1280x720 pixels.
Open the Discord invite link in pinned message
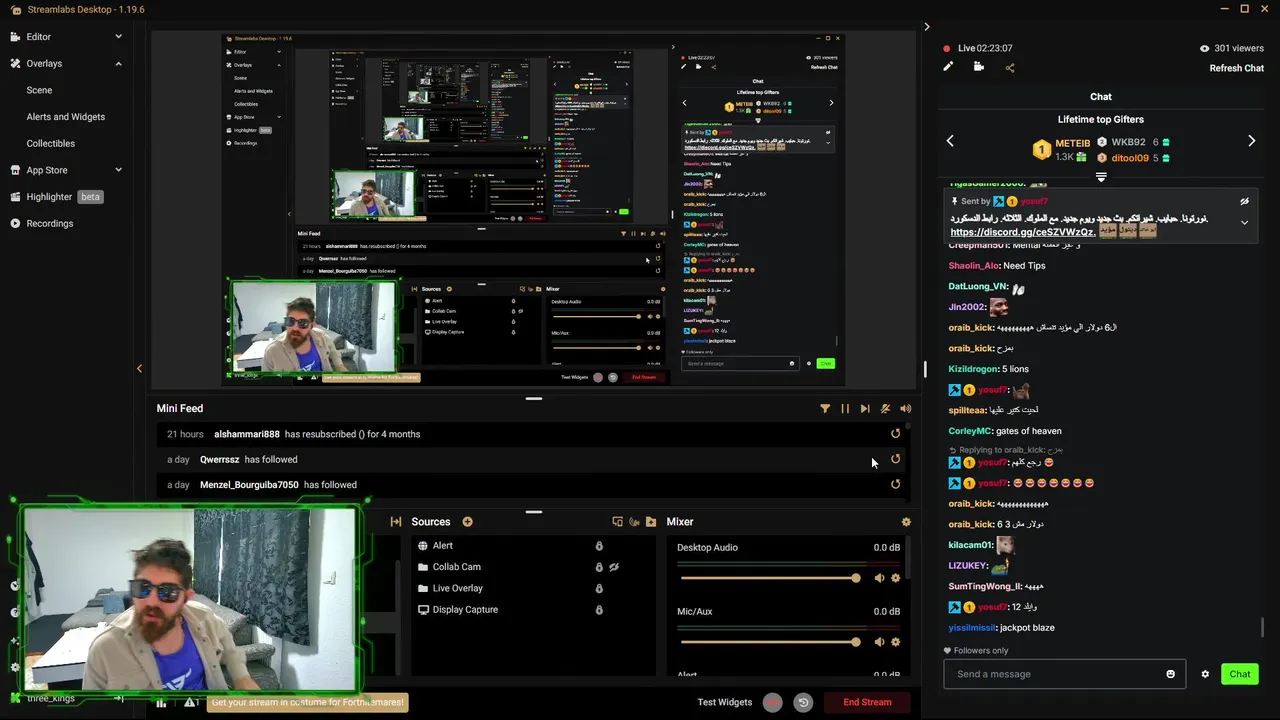(x=1022, y=232)
